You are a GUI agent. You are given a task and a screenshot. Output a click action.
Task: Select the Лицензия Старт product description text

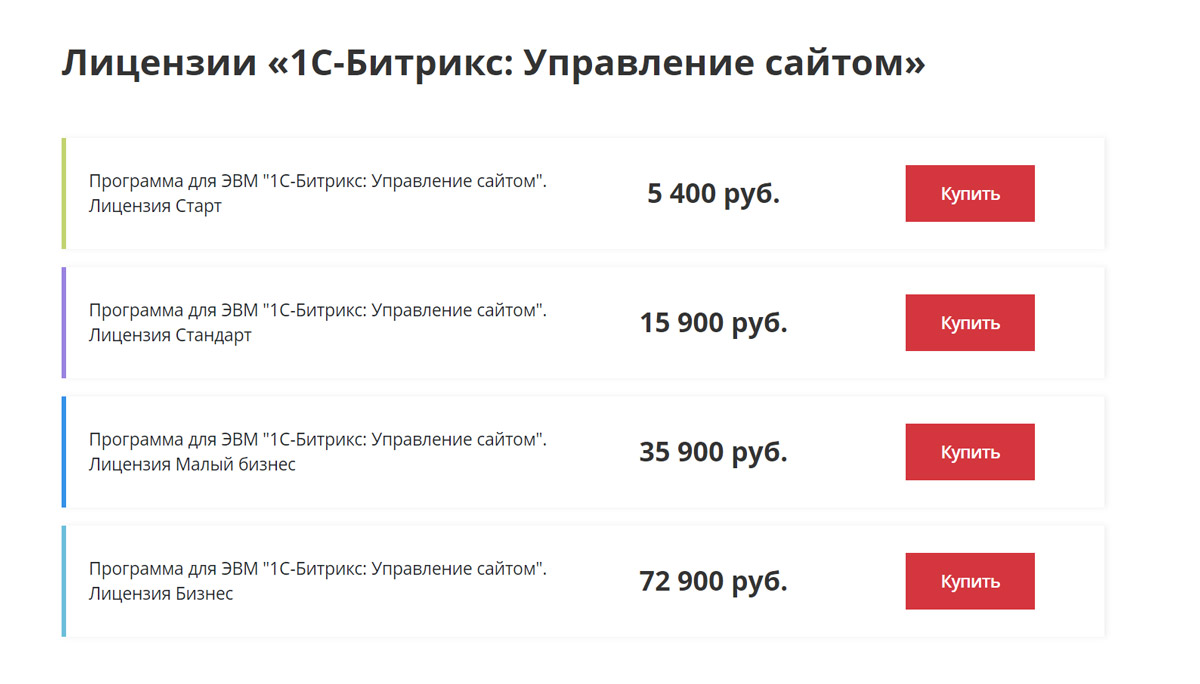point(318,191)
